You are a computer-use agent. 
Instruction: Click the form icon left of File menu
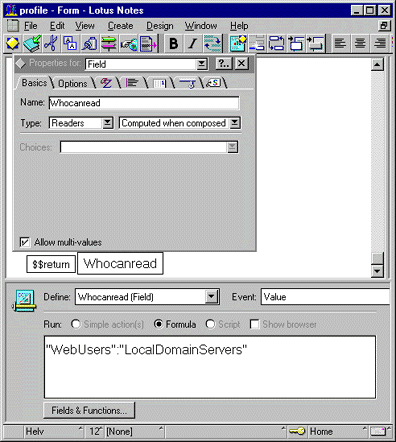click(13, 26)
